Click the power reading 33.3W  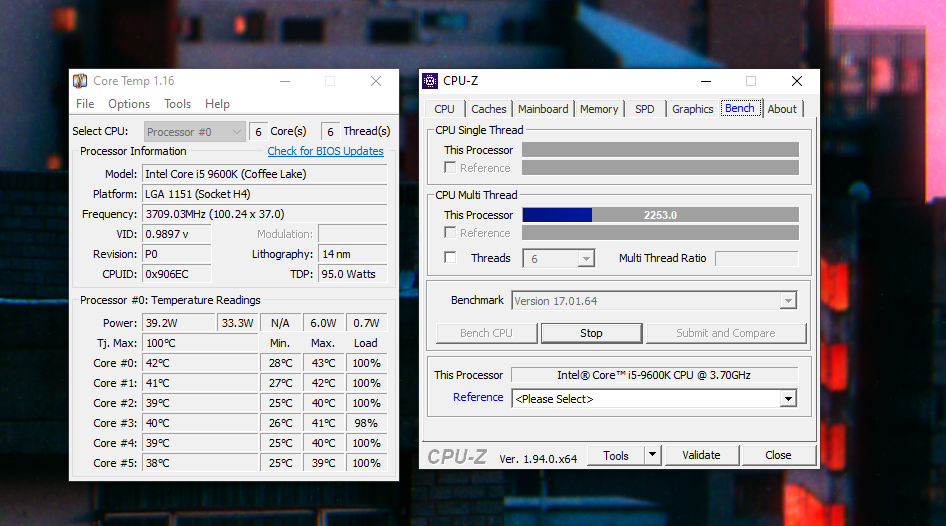pyautogui.click(x=238, y=323)
